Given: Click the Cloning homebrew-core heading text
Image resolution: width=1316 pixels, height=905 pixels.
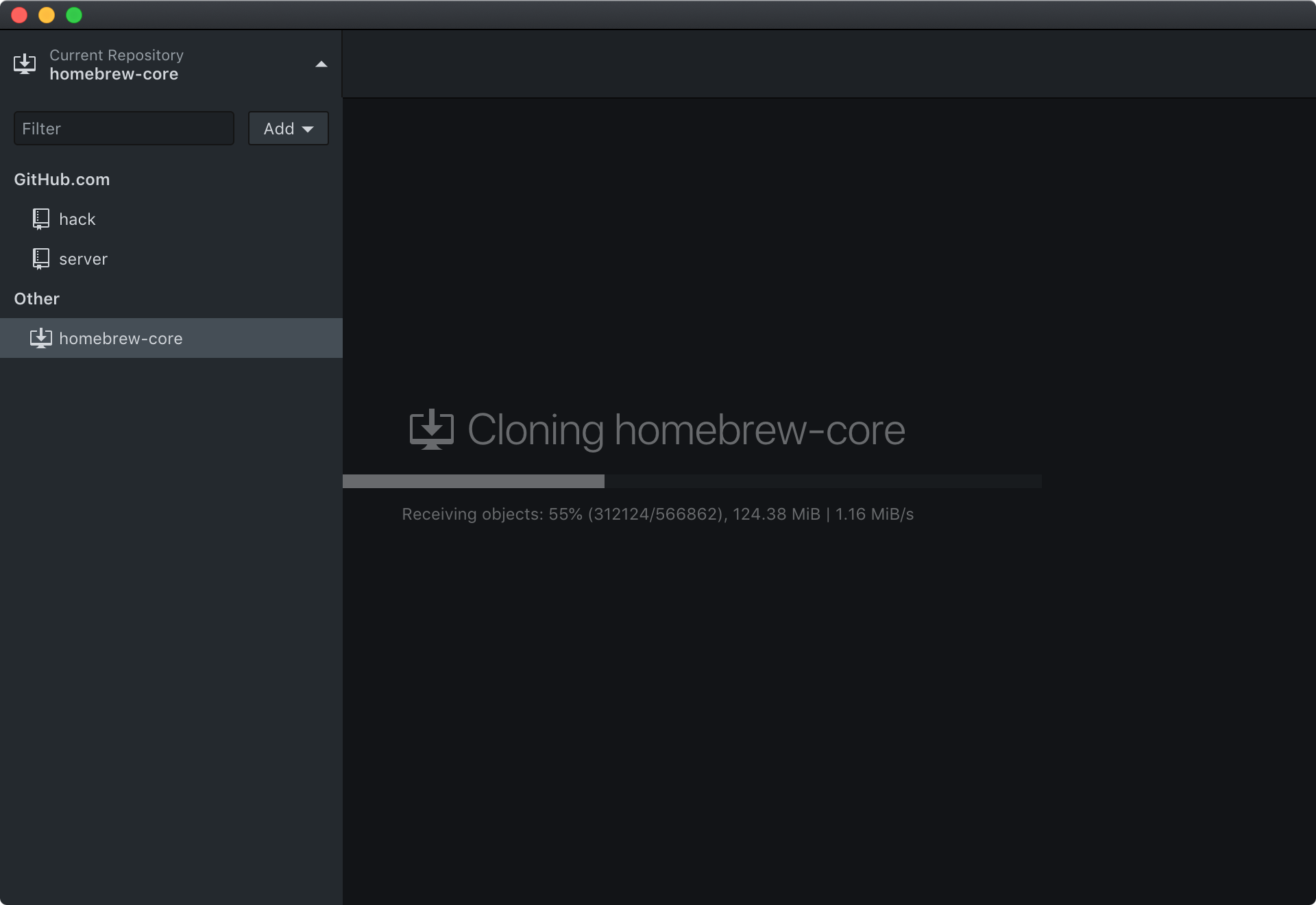Looking at the screenshot, I should 686,430.
